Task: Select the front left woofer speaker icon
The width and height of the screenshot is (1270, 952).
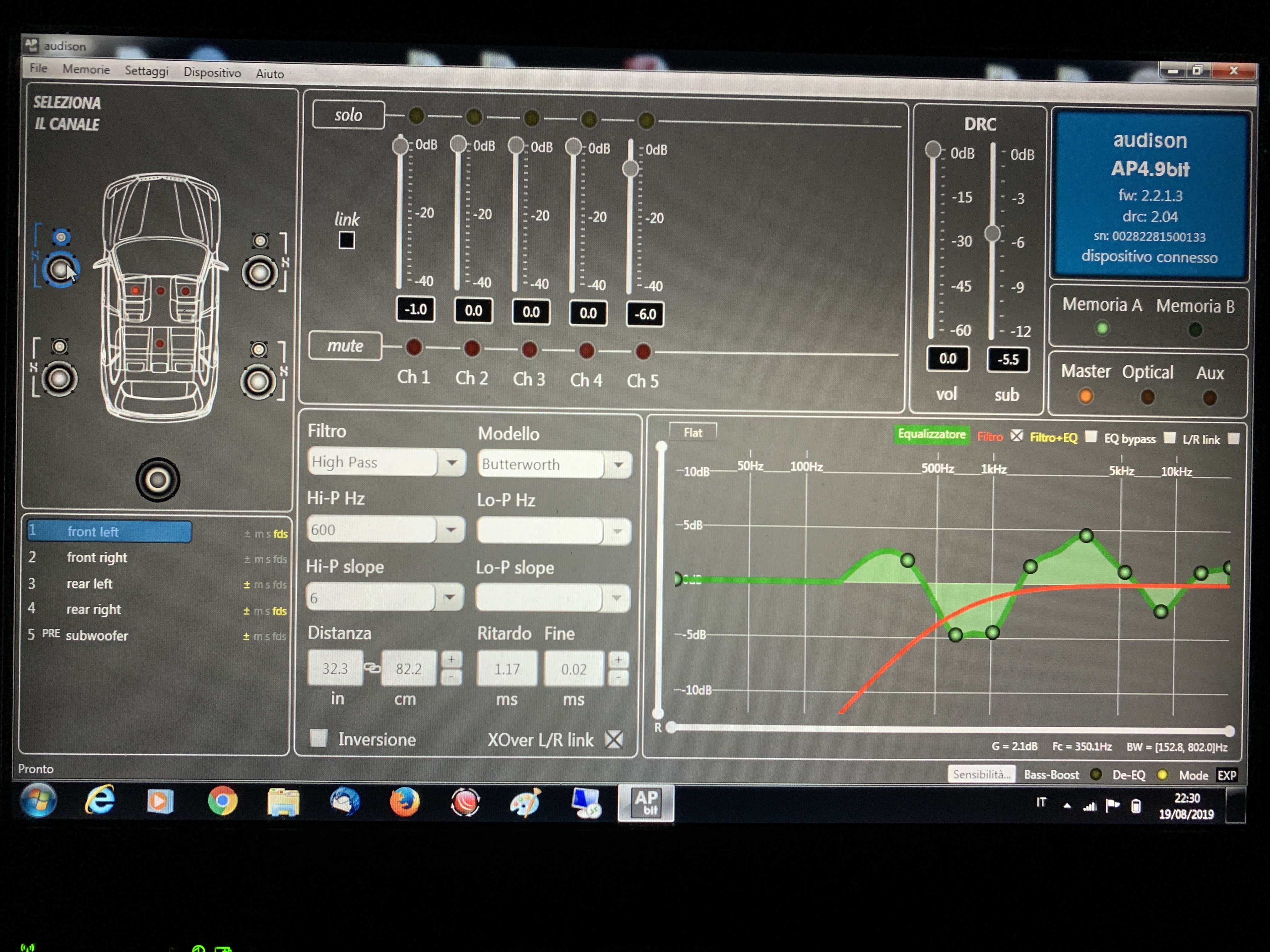Action: pyautogui.click(x=60, y=270)
